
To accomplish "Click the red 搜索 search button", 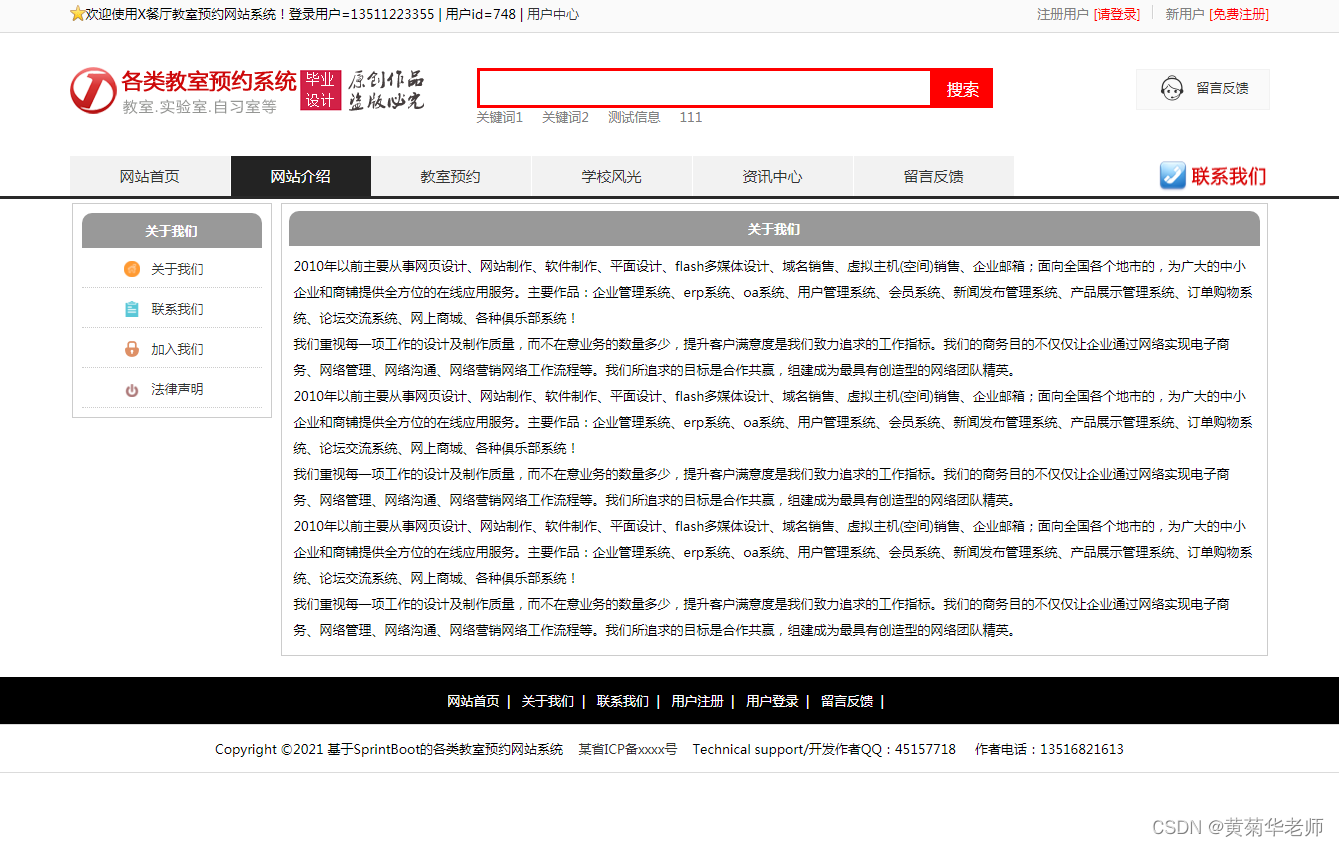I will [x=961, y=88].
